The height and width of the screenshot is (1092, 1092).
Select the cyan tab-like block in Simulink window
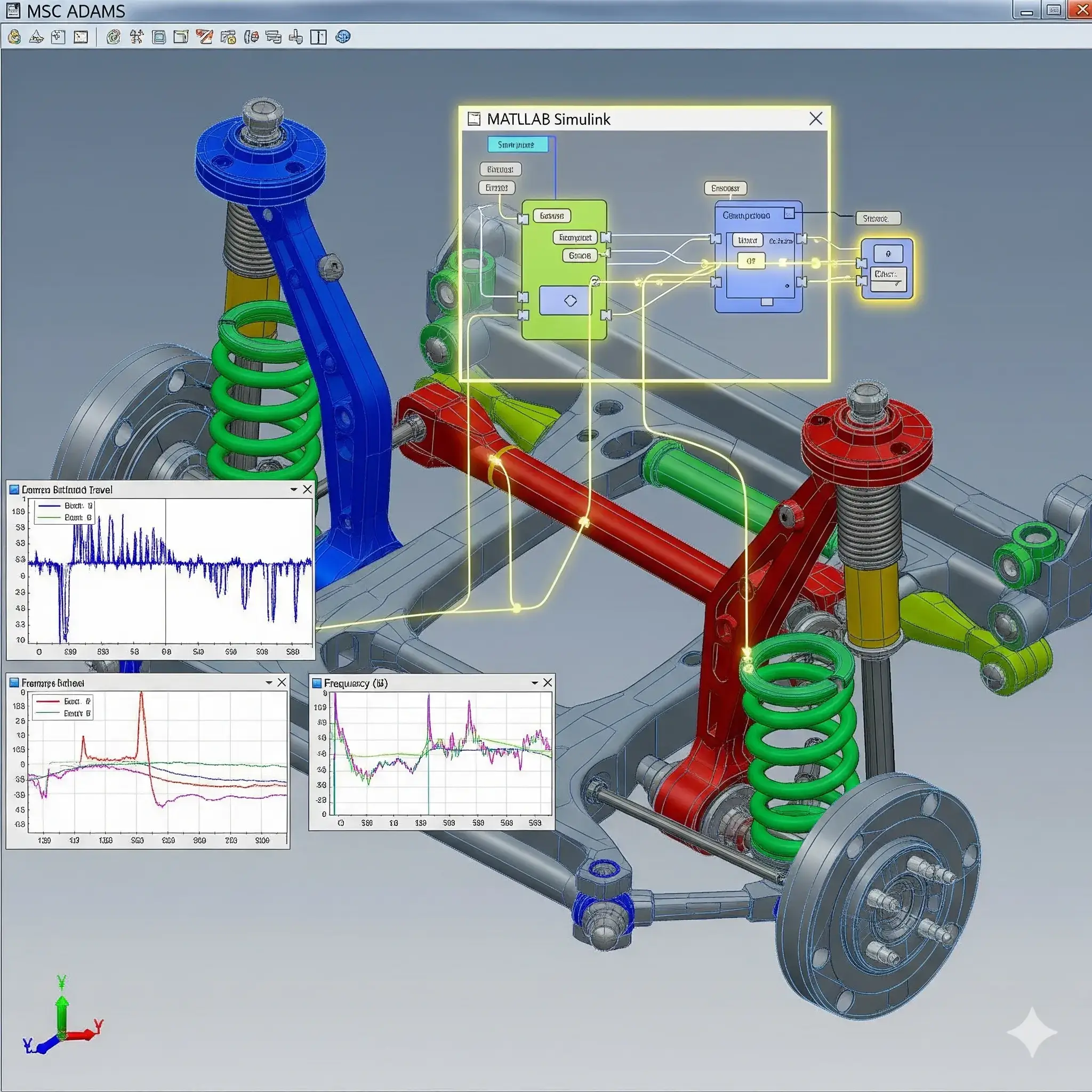tap(517, 144)
